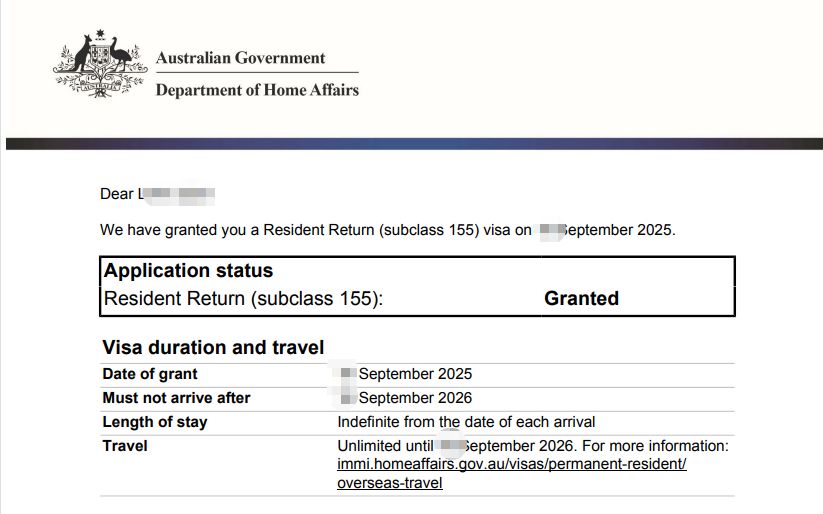Viewport: 823px width, 514px height.
Task: Click the "Date of grant" row label
Action: [x=150, y=374]
